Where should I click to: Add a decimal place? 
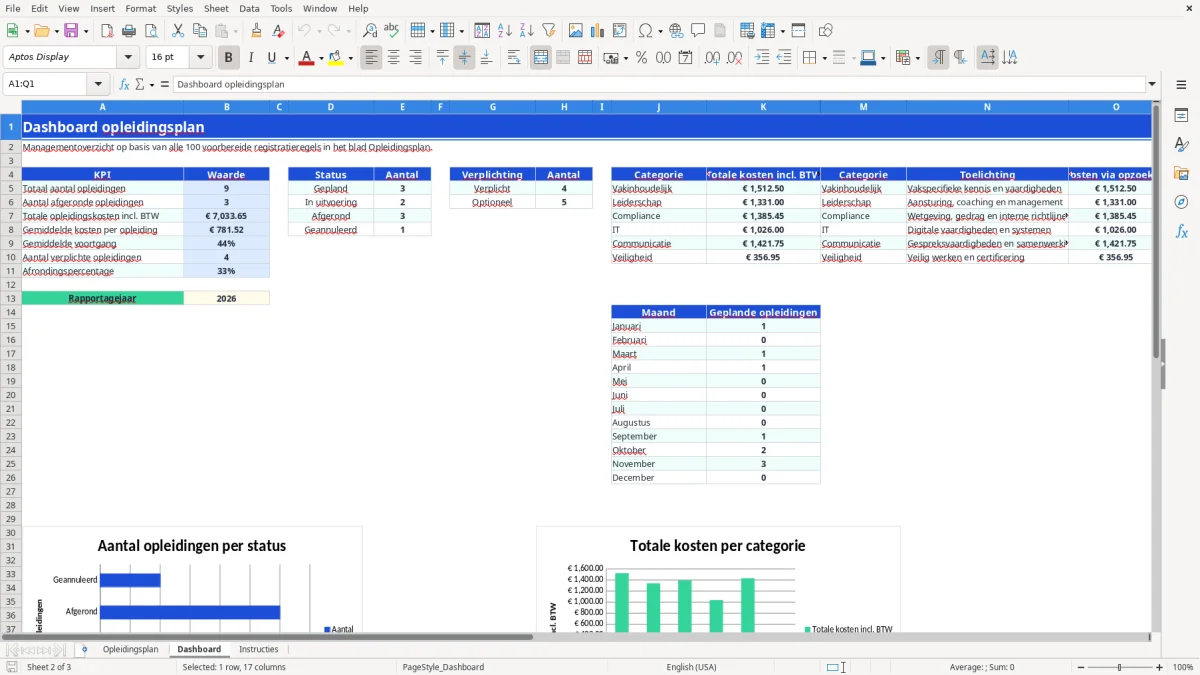713,58
